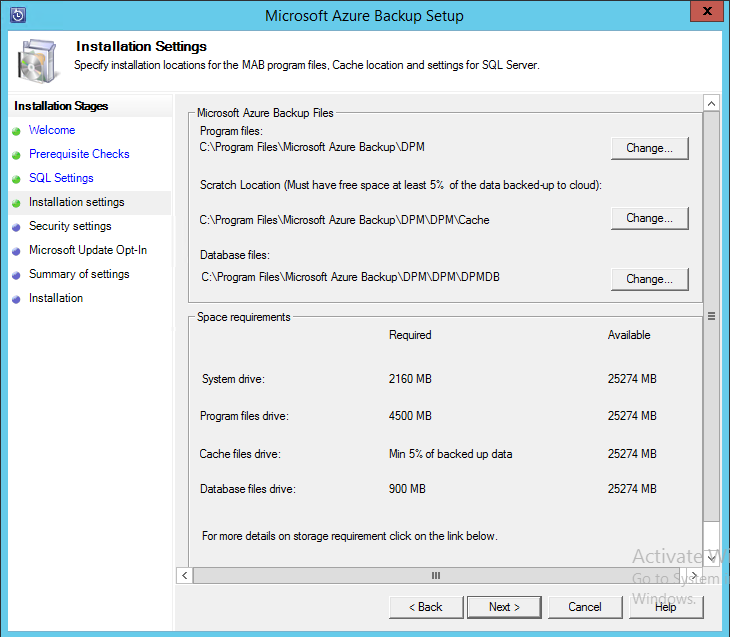The width and height of the screenshot is (730, 637).
Task: Cancel the Azure Backup setup
Action: 585,607
